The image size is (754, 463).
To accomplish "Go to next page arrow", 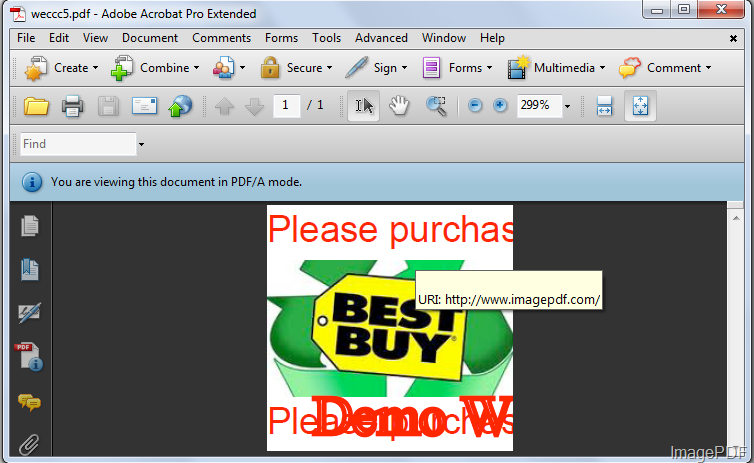I will (x=254, y=106).
